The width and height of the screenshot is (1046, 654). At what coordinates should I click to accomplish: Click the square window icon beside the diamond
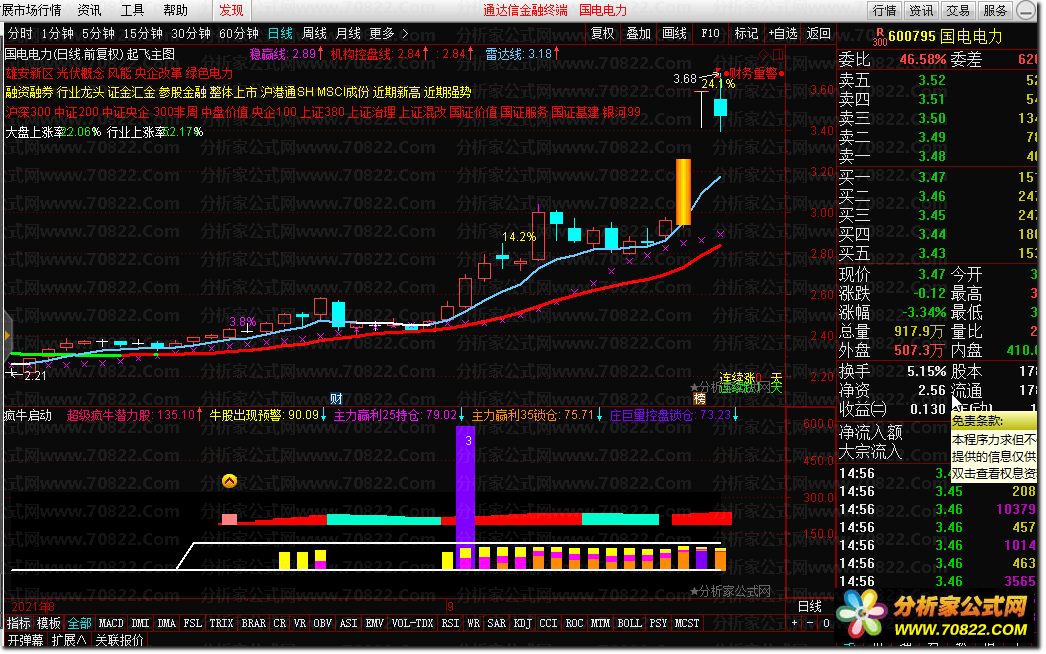point(778,54)
